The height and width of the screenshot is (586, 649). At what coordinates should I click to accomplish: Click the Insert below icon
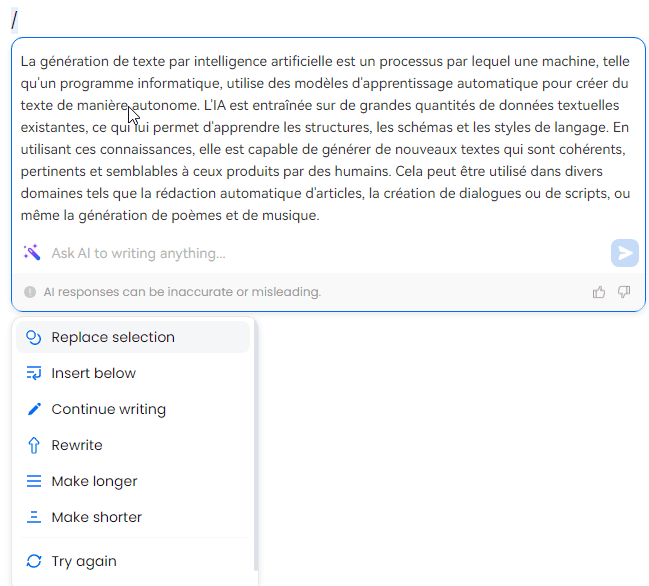pos(34,373)
